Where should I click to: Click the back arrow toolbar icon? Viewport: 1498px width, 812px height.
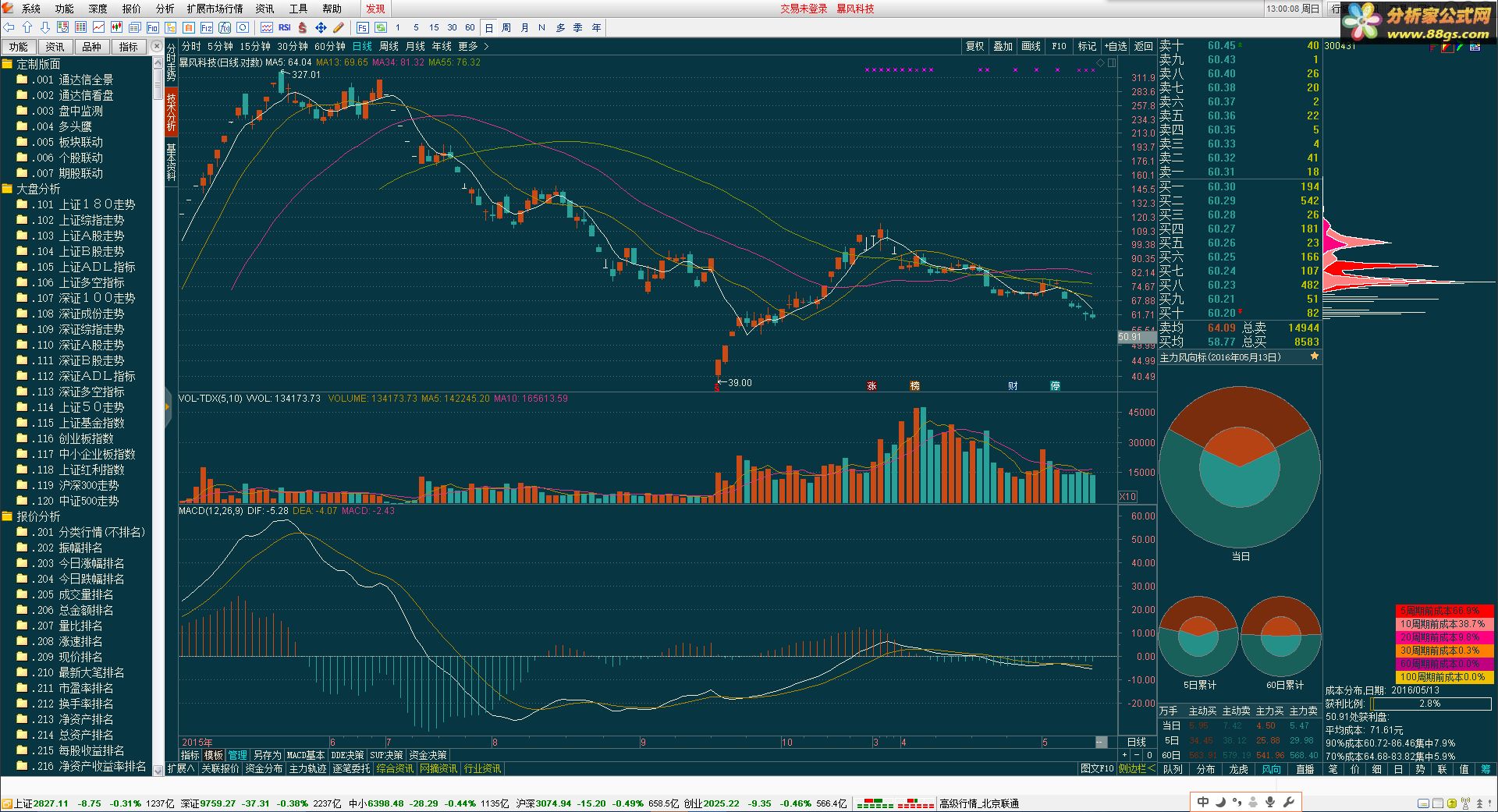tap(9, 27)
